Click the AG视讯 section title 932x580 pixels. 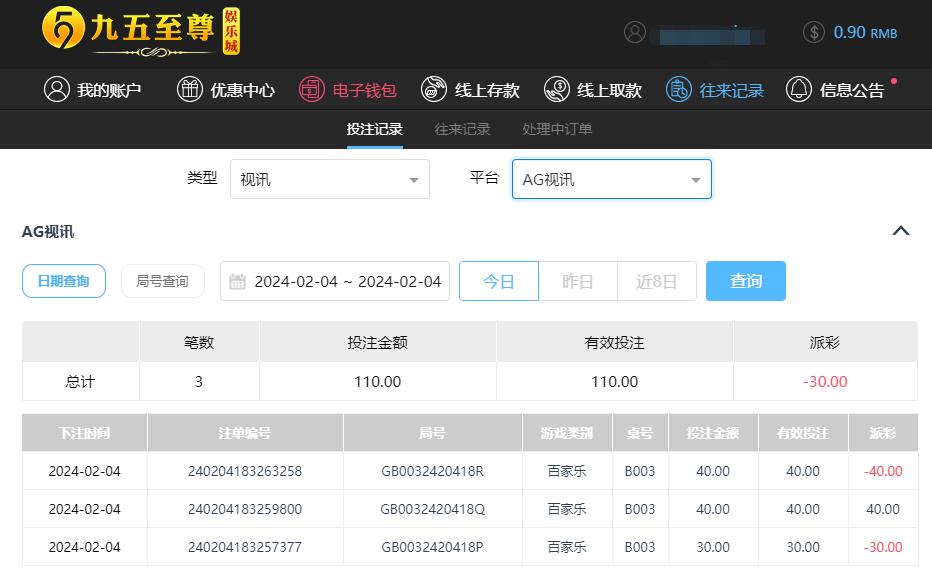pos(48,232)
